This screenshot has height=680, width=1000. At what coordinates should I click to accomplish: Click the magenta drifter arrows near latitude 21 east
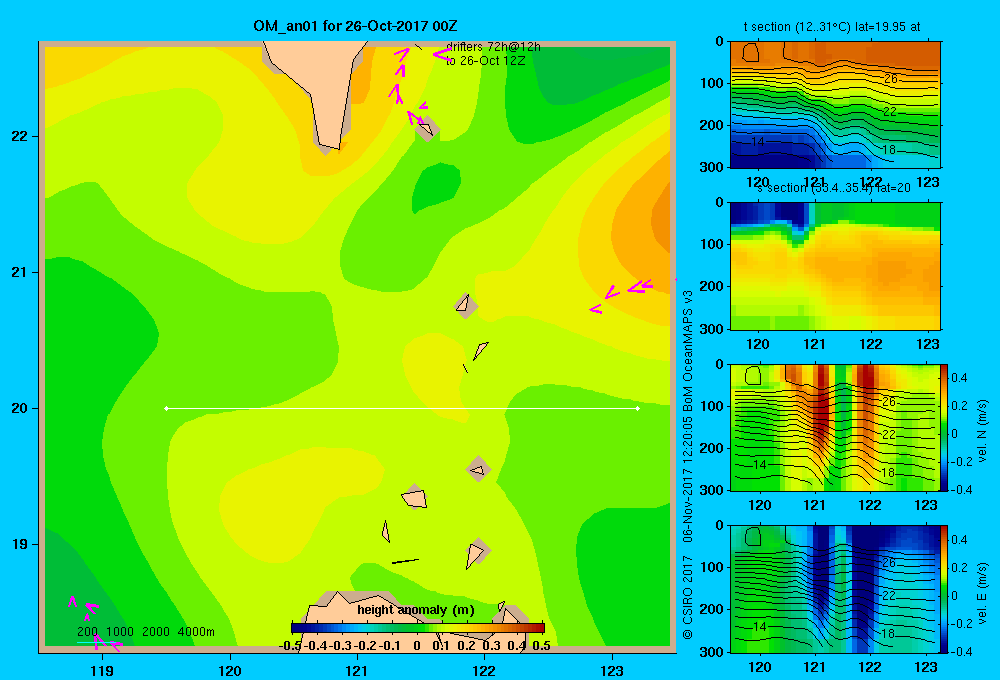(x=621, y=295)
